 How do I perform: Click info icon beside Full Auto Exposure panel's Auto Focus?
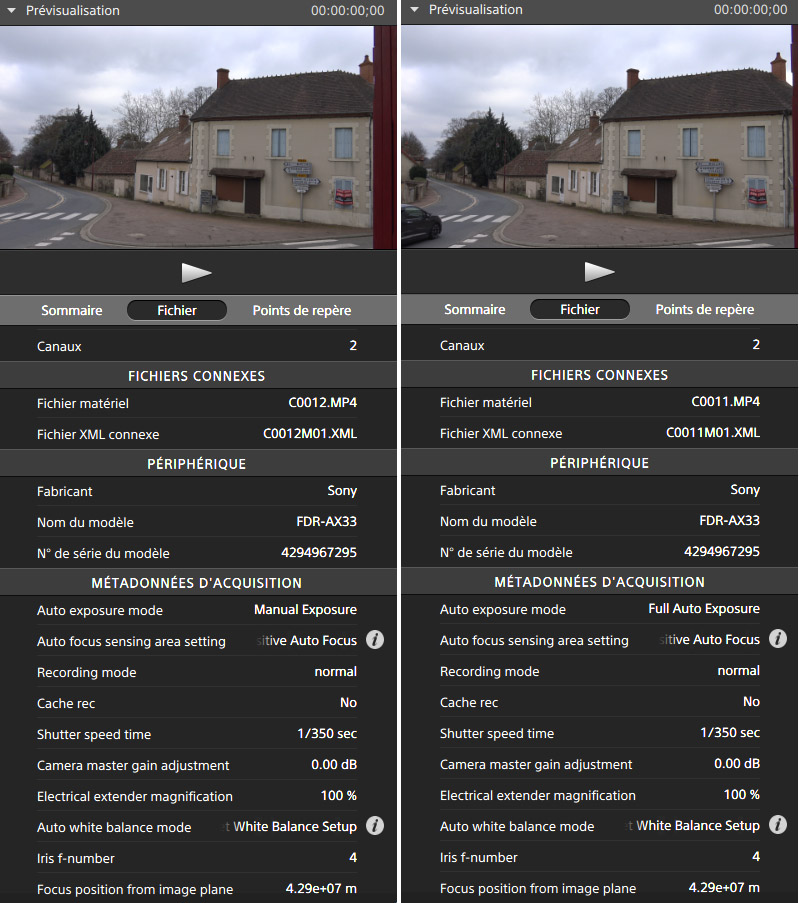click(777, 639)
